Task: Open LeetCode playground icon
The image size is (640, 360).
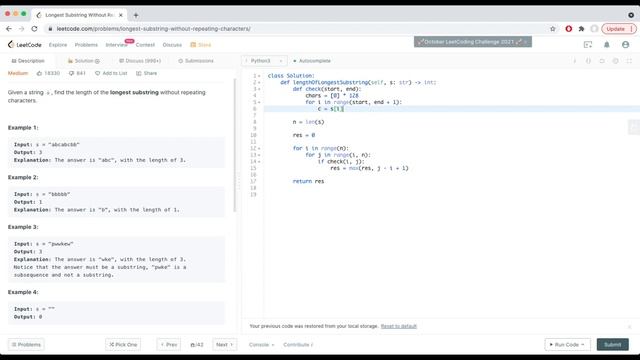Action: (x=588, y=44)
